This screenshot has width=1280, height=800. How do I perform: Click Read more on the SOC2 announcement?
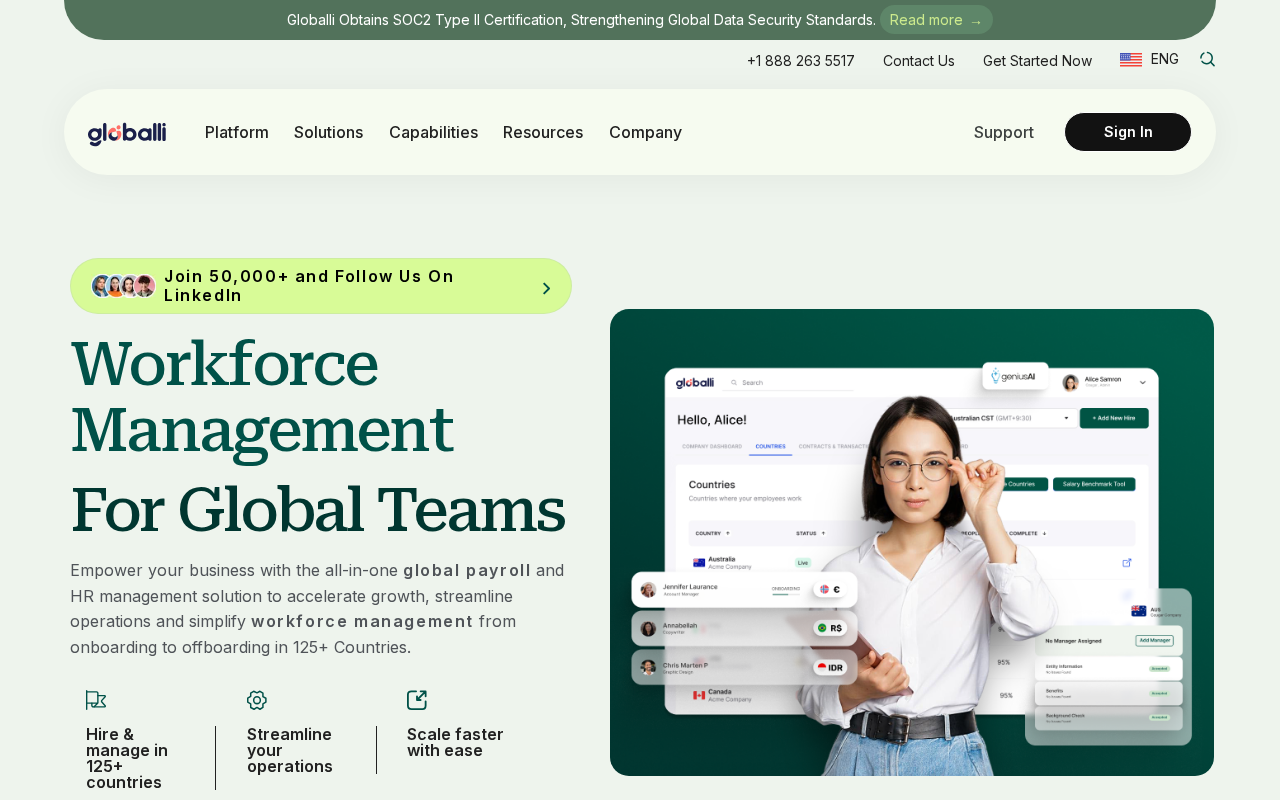(x=936, y=20)
